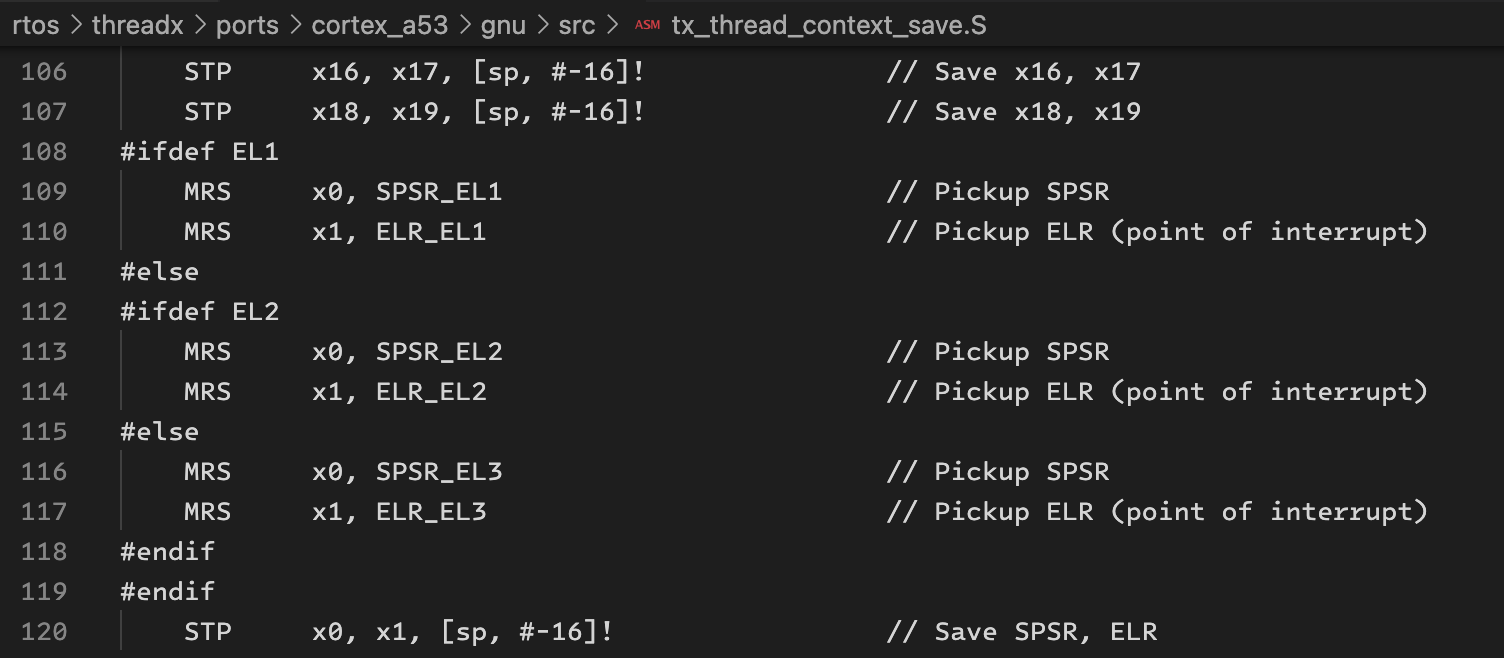Click the #endif on line 119
1504x658 pixels.
[x=167, y=592]
